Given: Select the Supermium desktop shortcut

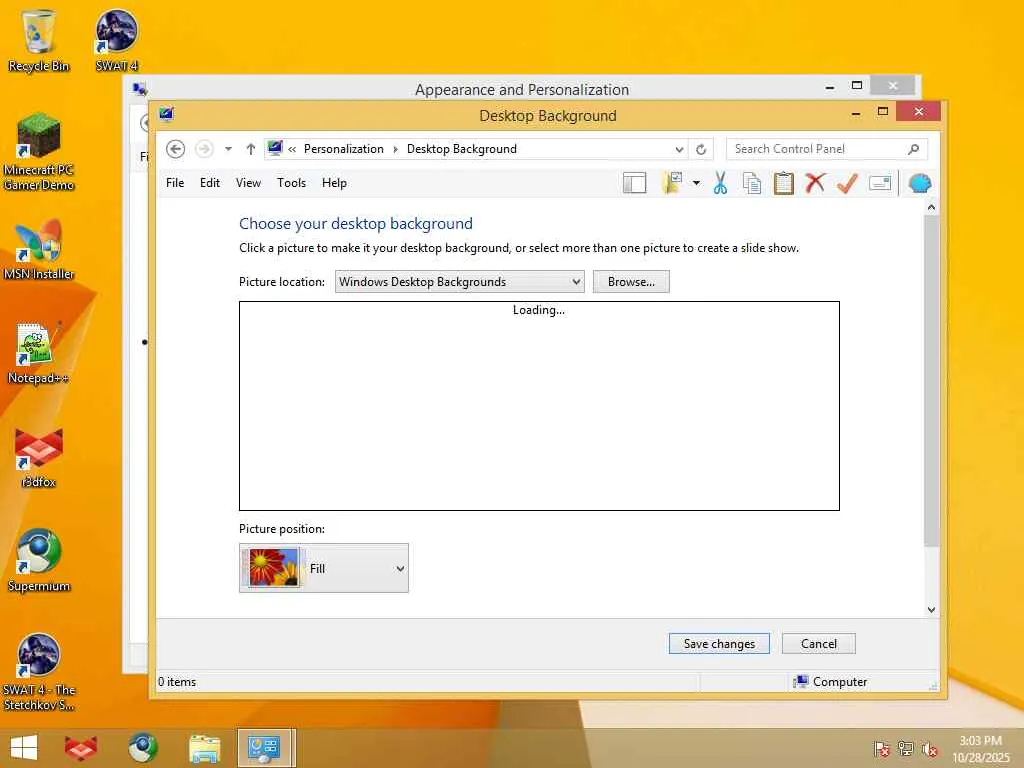Looking at the screenshot, I should [39, 560].
